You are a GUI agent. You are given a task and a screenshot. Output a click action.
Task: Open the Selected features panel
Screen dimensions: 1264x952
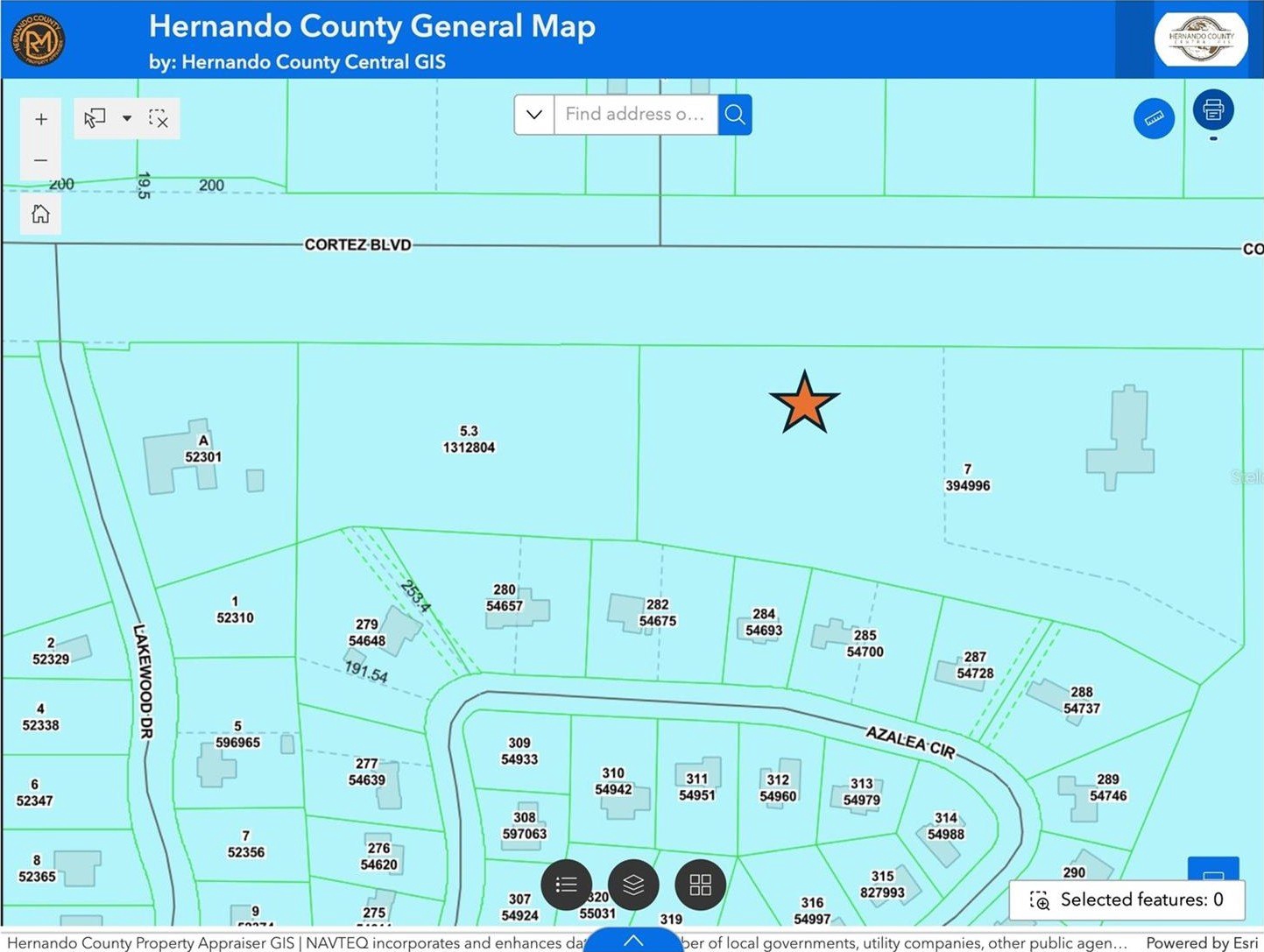coord(1126,899)
